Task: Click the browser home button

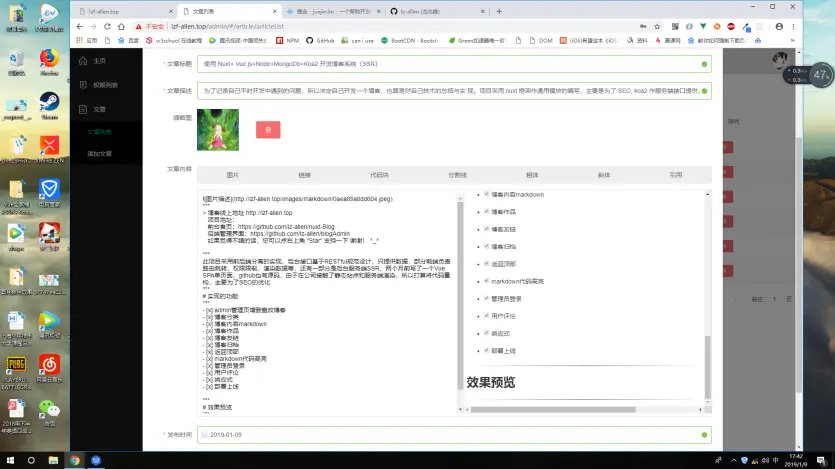Action: click(121, 26)
